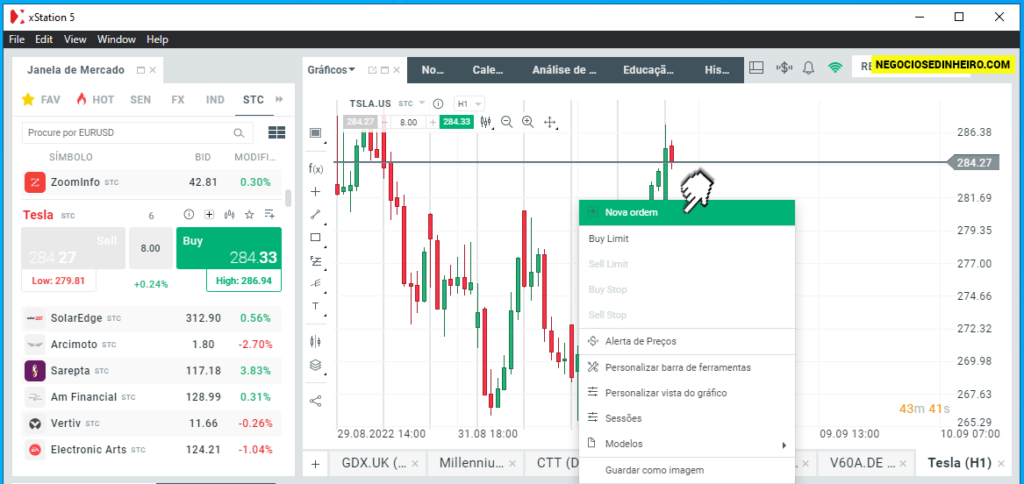Open the price alerts dollar icon
This screenshot has width=1024, height=484.
(x=783, y=67)
